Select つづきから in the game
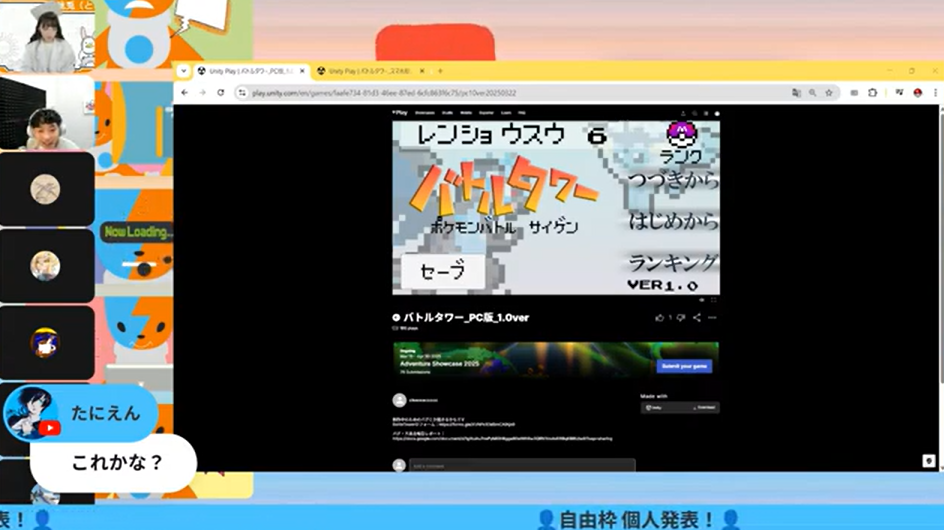The image size is (944, 530). coord(673,179)
